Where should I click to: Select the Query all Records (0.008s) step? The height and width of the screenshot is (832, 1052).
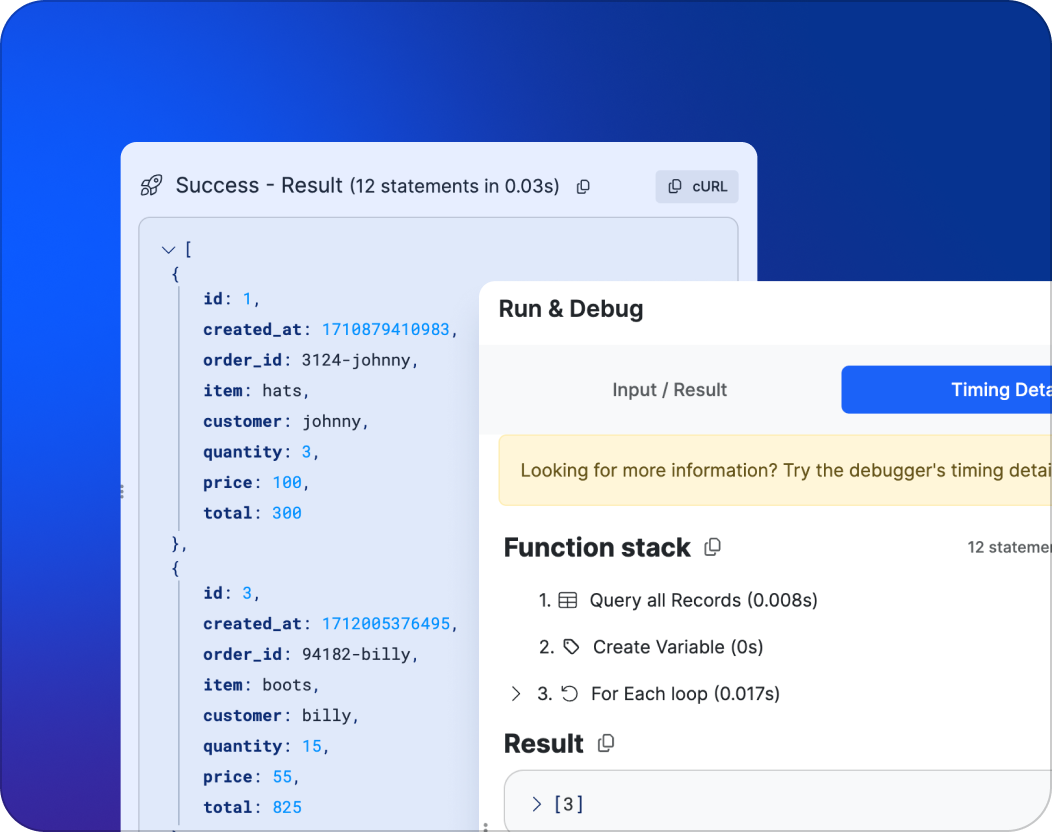click(x=703, y=600)
